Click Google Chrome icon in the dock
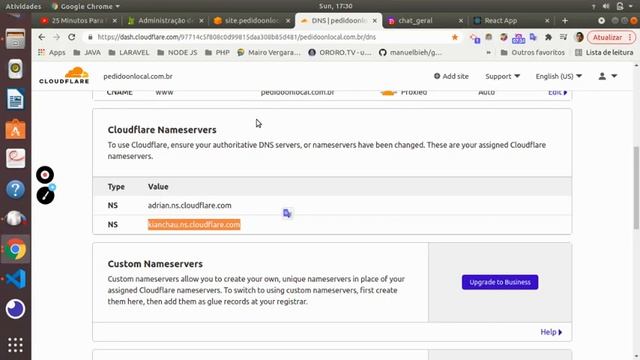The image size is (640, 360). [x=16, y=249]
